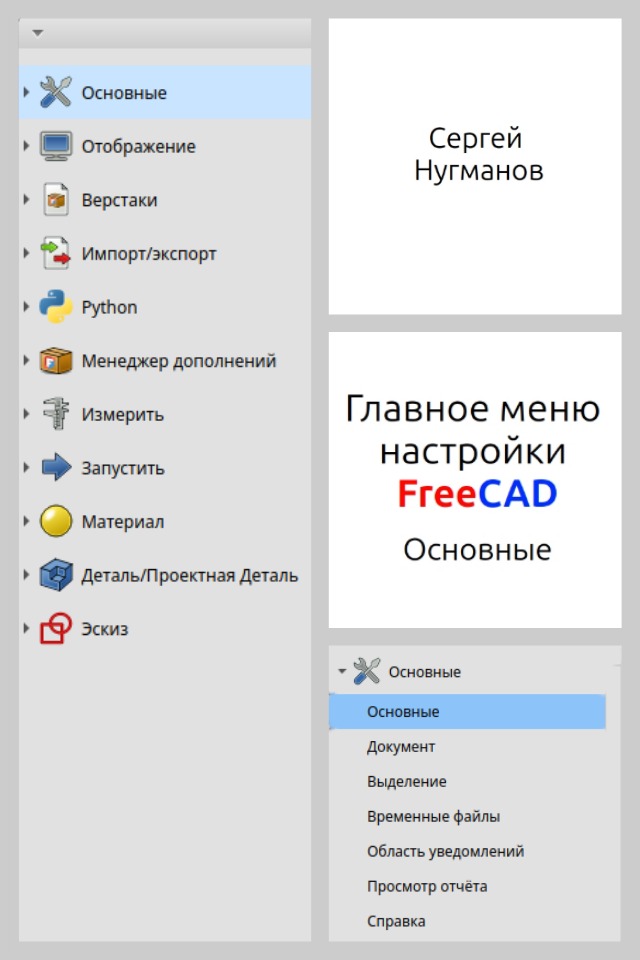The width and height of the screenshot is (640, 960).
Task: Expand the Основные category in left list
Action: pyautogui.click(x=26, y=92)
